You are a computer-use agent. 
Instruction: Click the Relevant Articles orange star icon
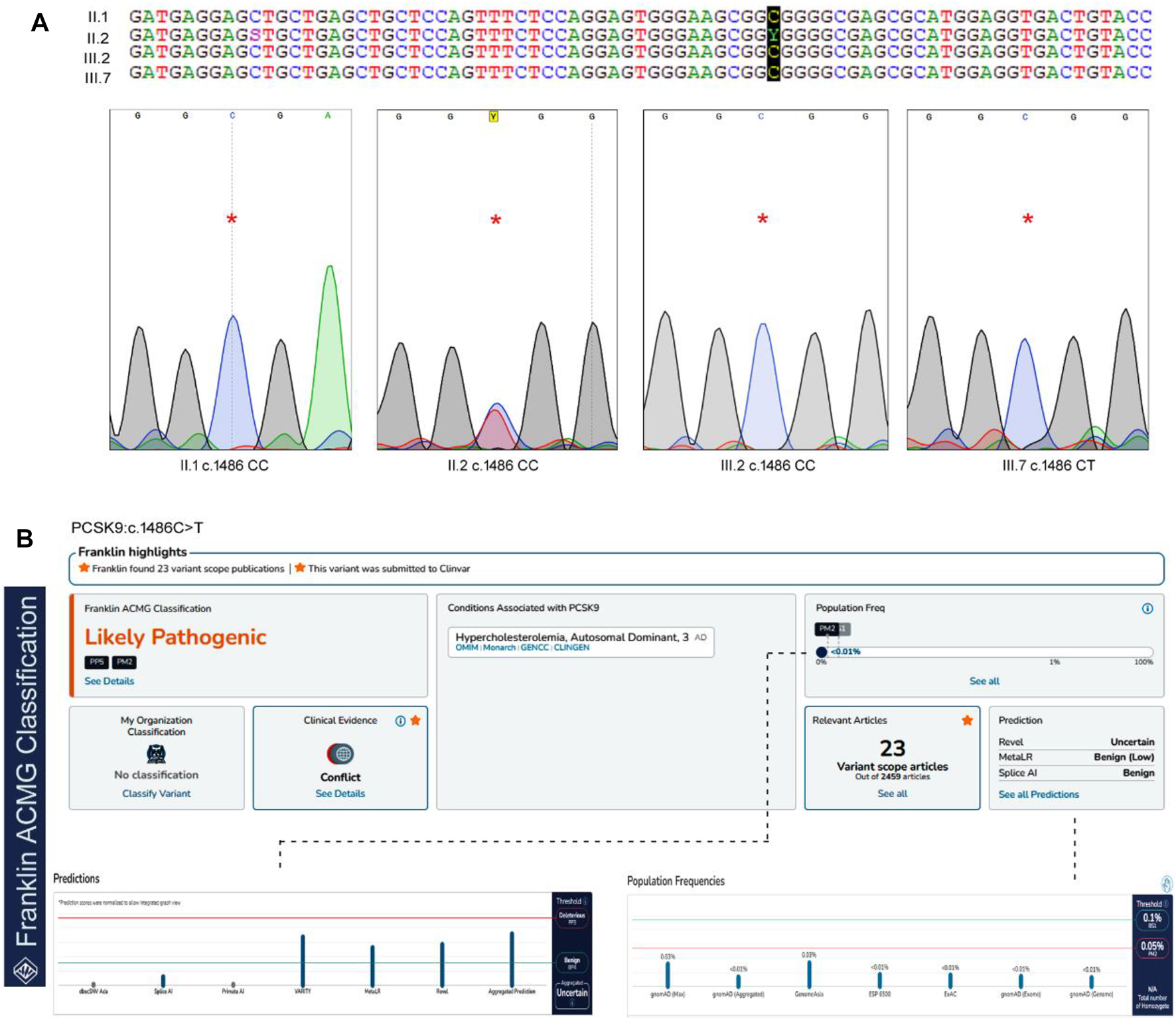point(967,720)
